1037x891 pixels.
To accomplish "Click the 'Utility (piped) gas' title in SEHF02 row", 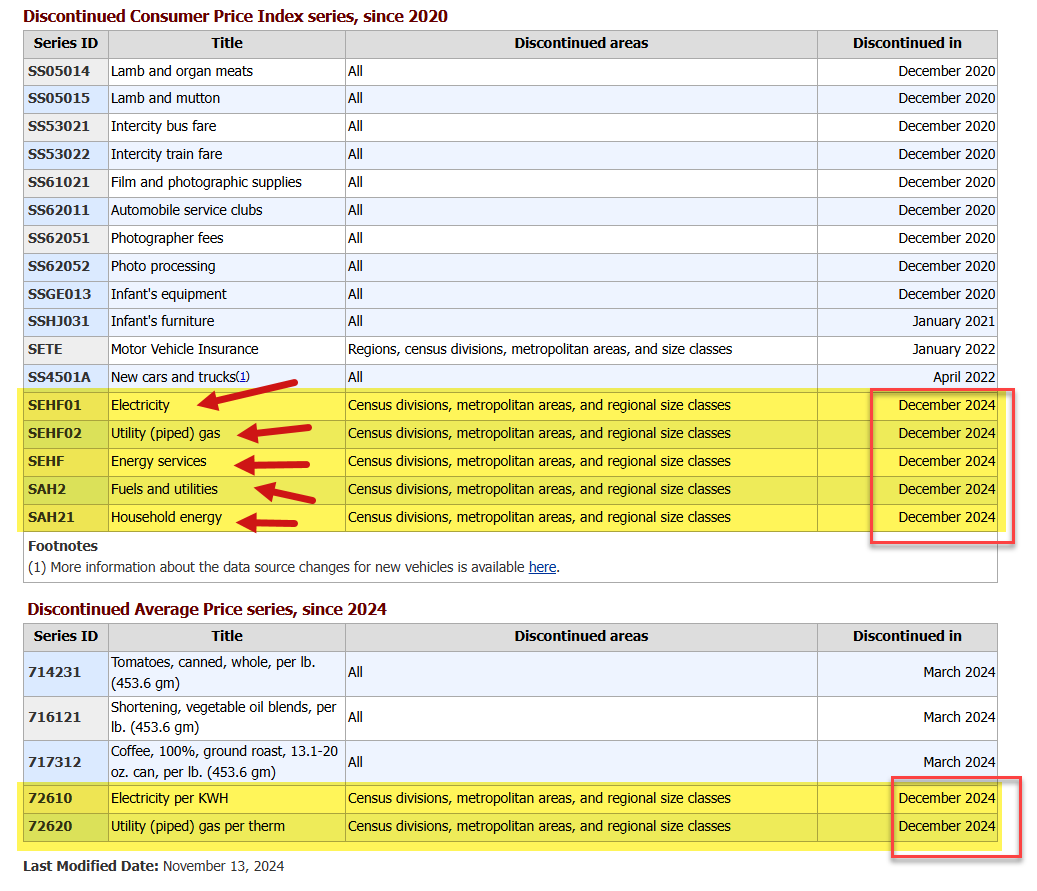I will [x=165, y=433].
